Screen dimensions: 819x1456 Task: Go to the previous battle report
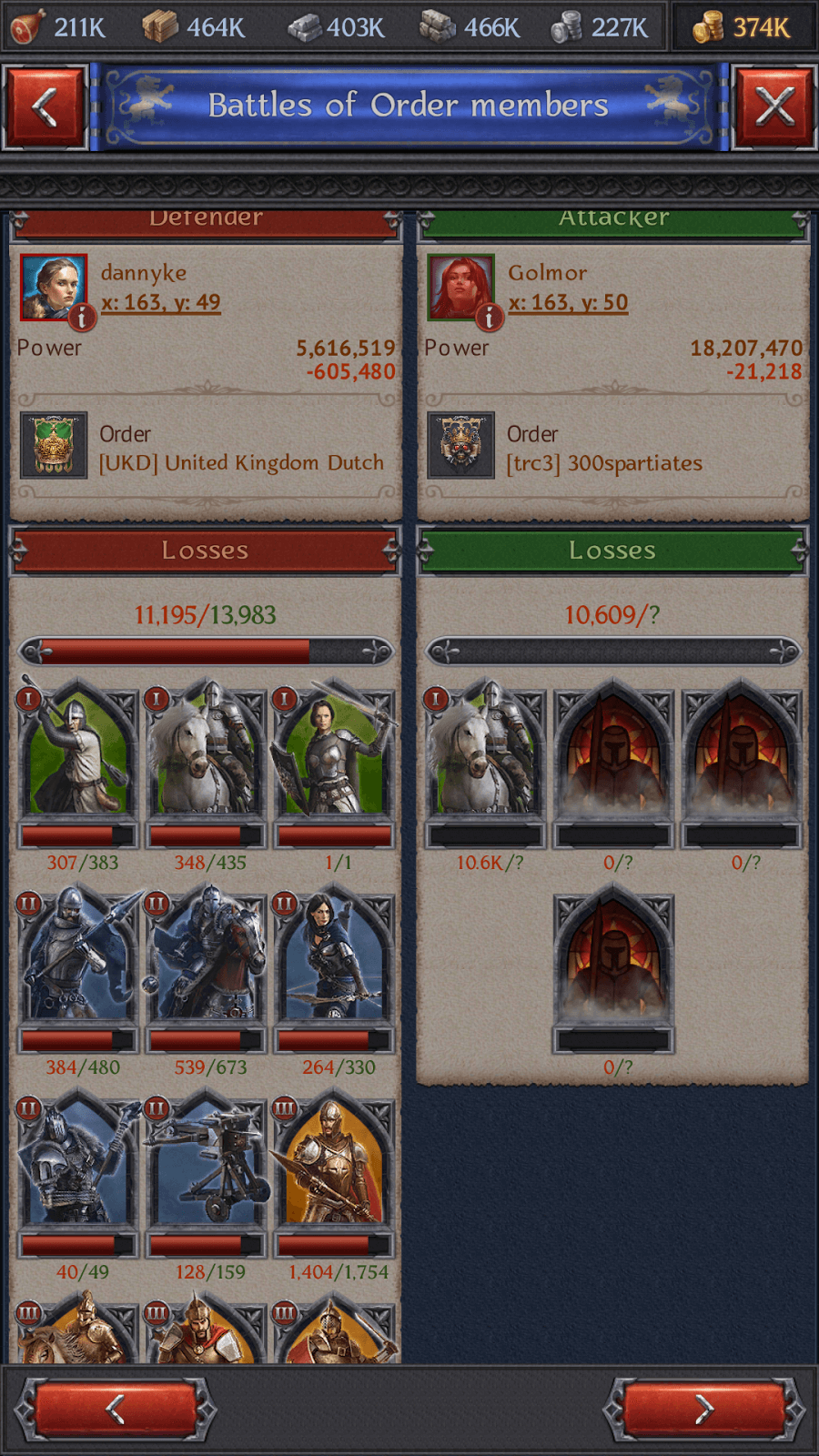(116, 1410)
